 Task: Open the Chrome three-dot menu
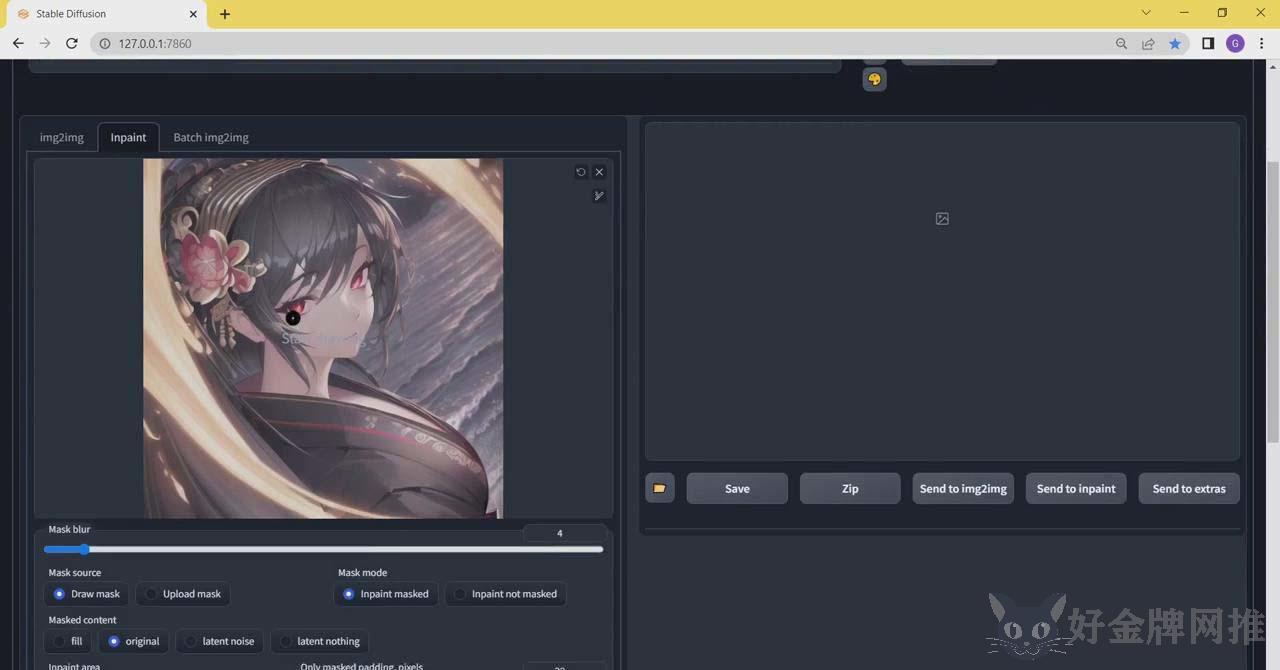[1262, 43]
